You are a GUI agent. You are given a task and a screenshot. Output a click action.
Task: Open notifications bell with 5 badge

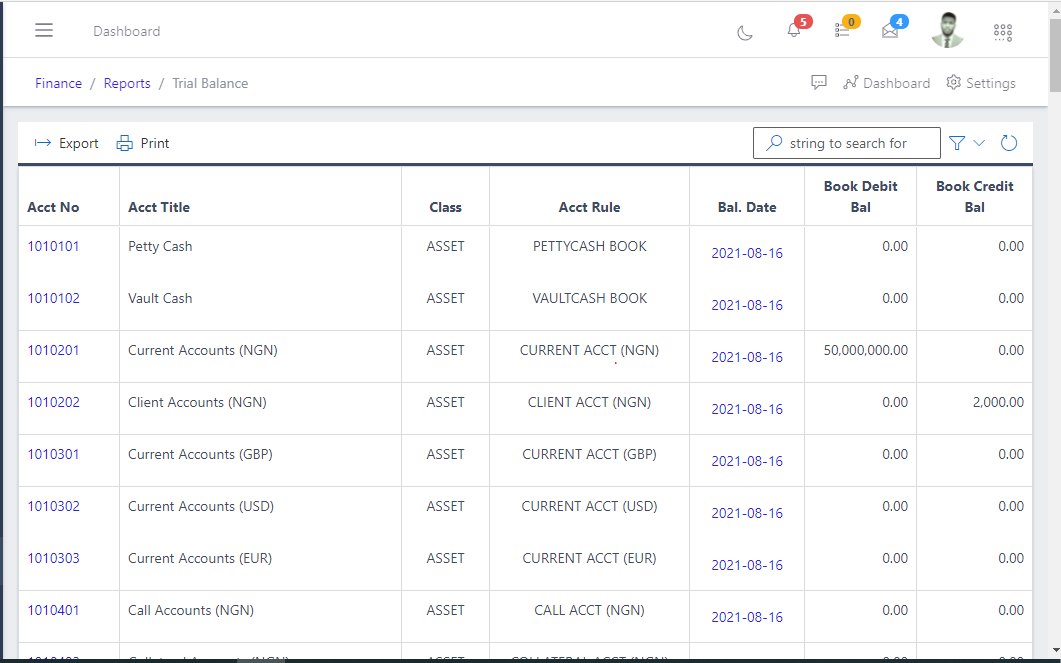794,30
